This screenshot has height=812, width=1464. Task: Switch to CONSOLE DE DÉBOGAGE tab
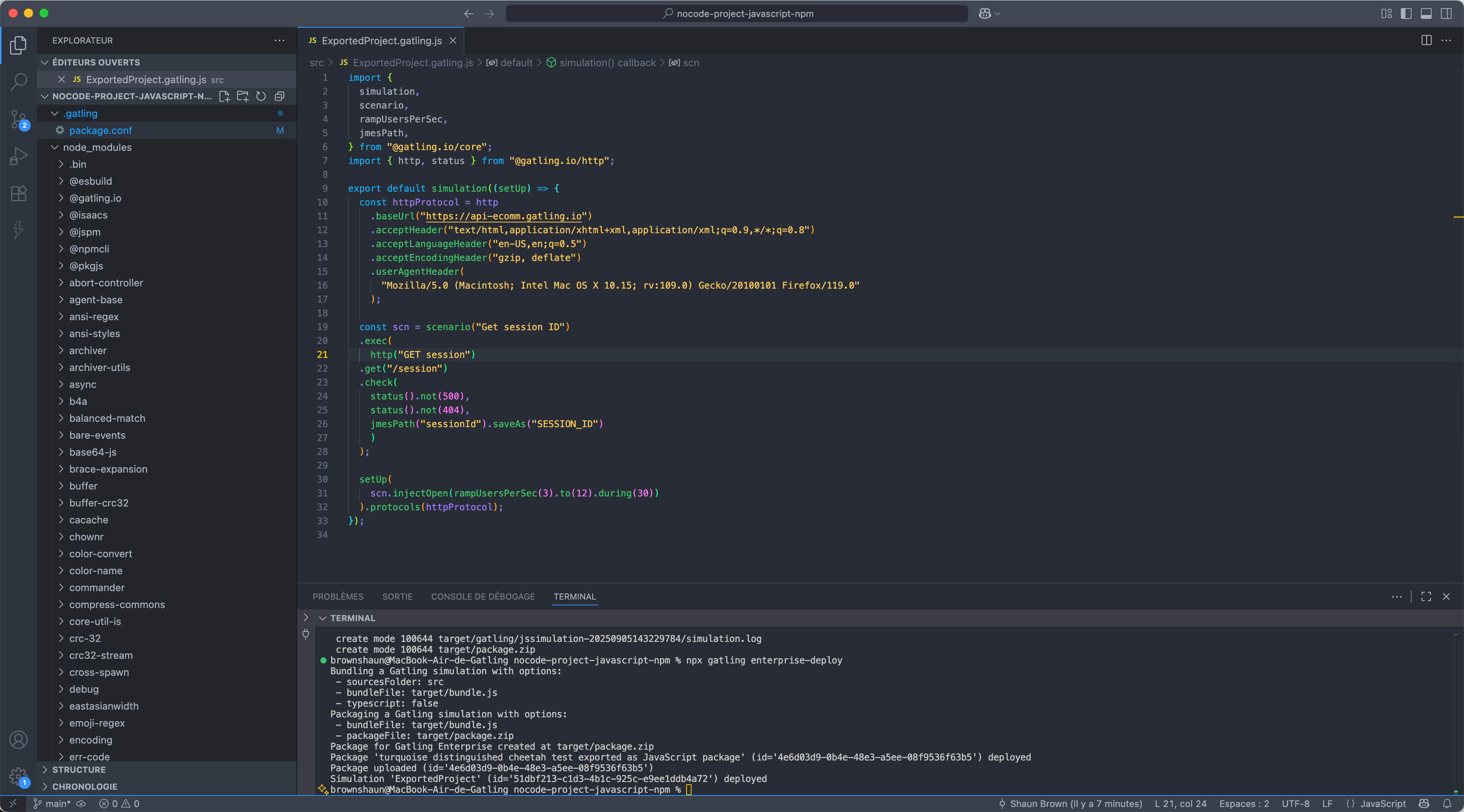pyautogui.click(x=482, y=596)
